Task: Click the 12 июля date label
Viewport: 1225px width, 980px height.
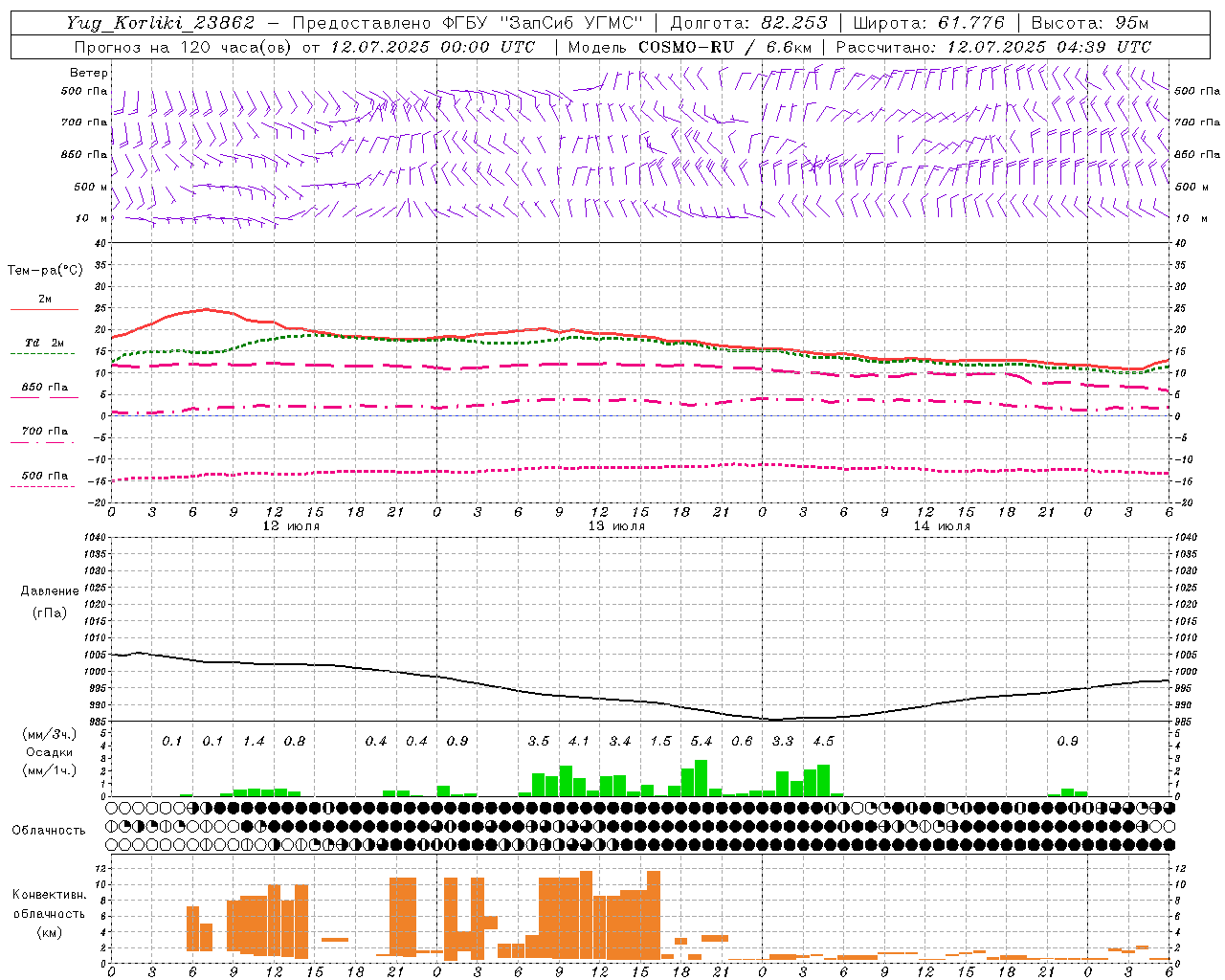Action: tap(291, 526)
